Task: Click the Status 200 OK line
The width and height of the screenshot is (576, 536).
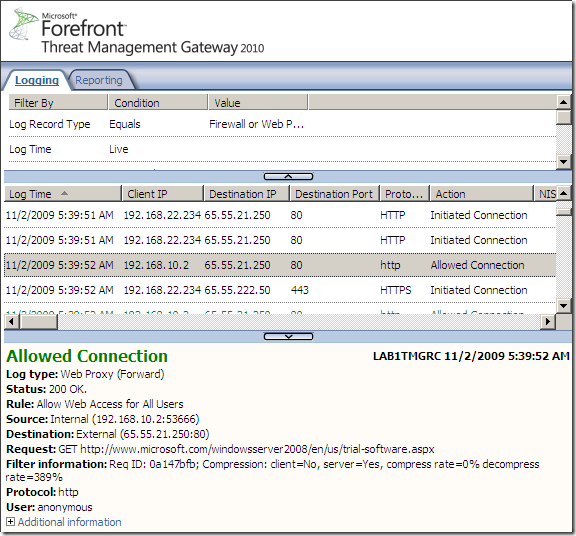Action: point(47,389)
